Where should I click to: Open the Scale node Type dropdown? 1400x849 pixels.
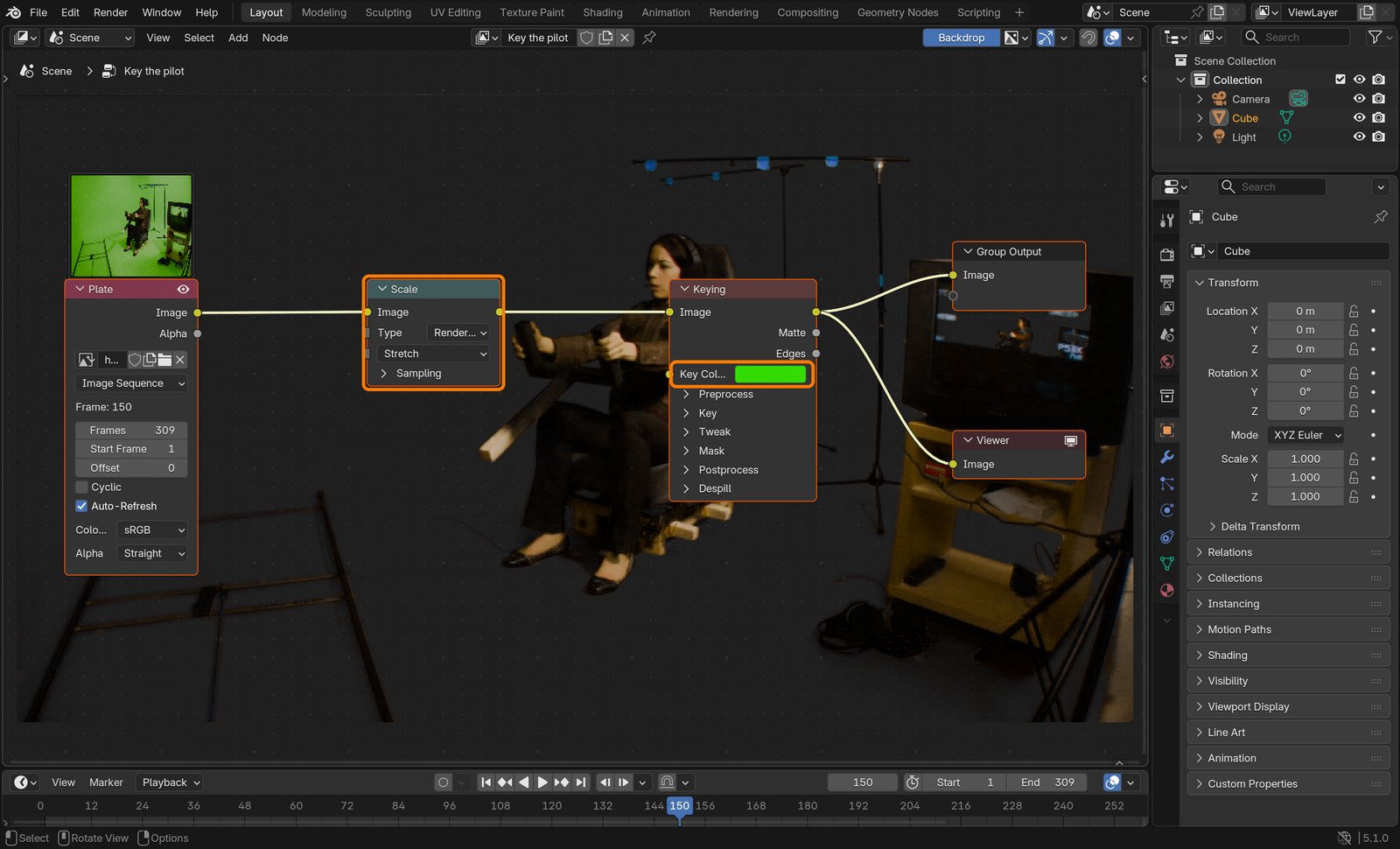coord(459,333)
